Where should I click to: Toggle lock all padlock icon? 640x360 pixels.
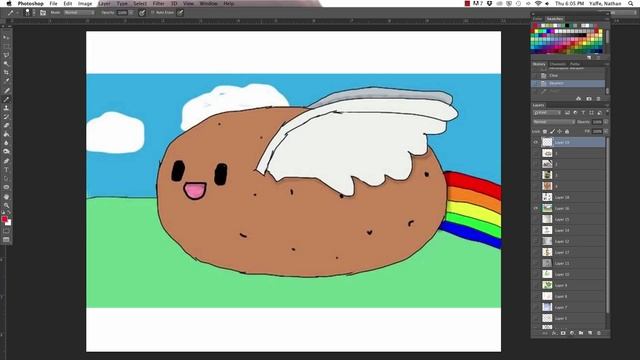click(x=567, y=131)
